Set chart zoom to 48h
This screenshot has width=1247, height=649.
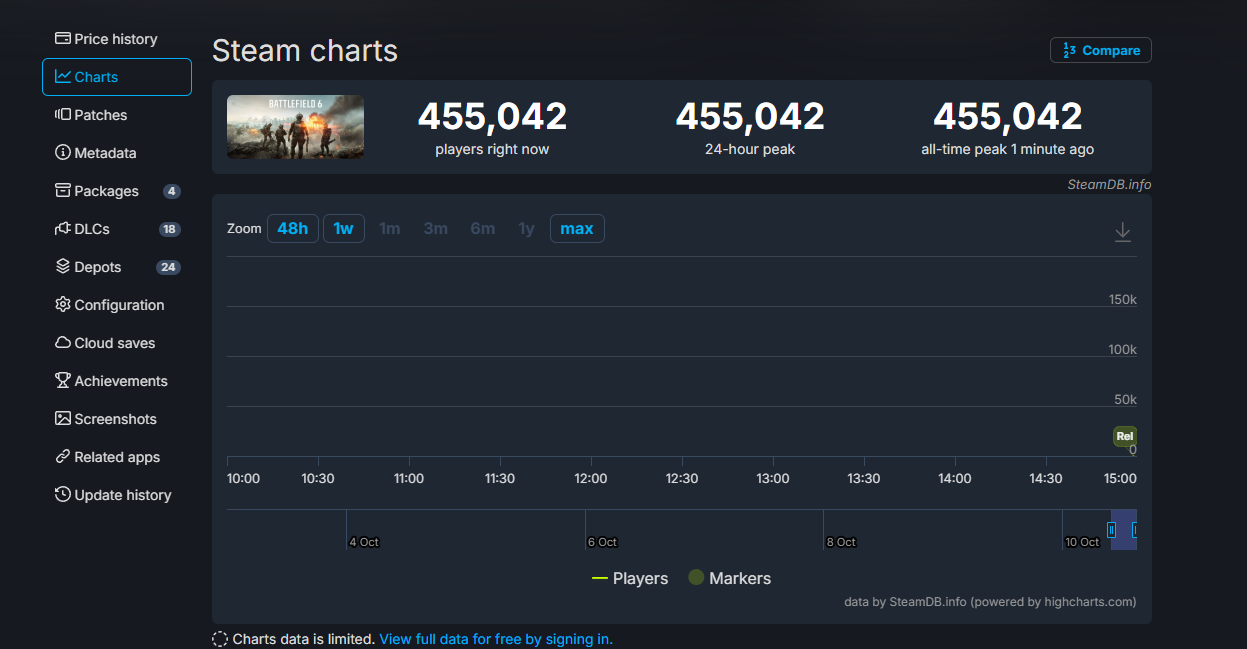pos(292,229)
